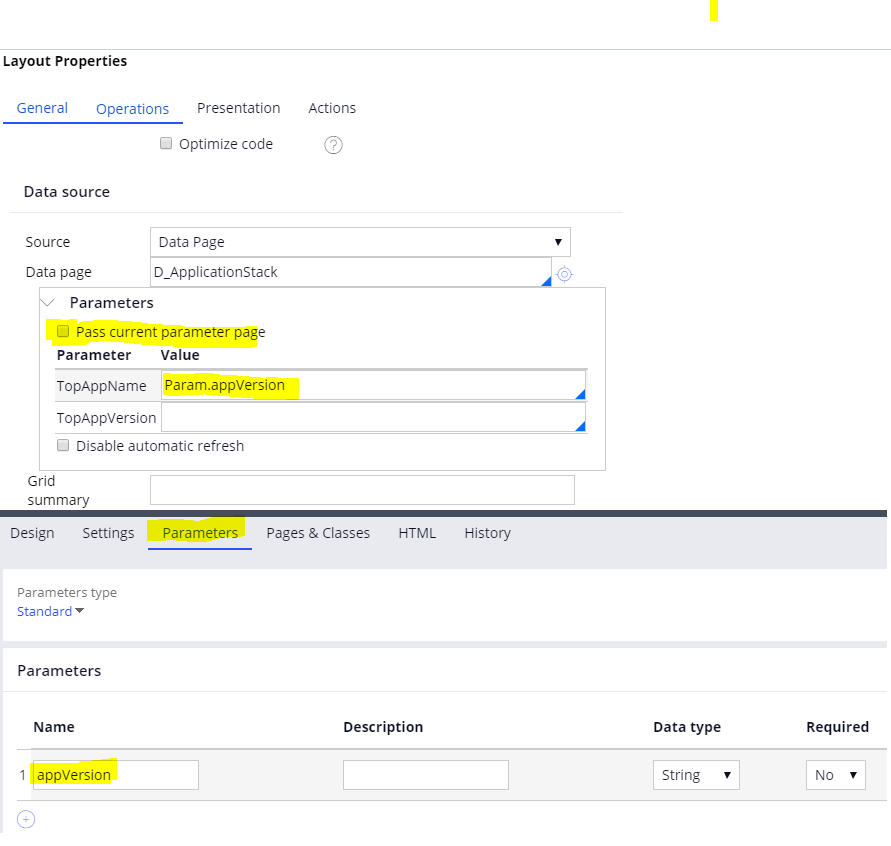Toggle the Optimize code checkbox
The height and width of the screenshot is (846, 891).
[x=166, y=143]
